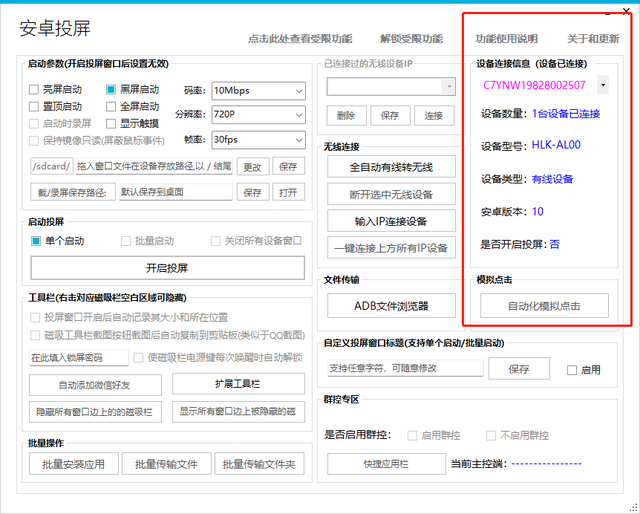Viewport: 640px width, 514px height.
Task: Open the device serial number dropdown arrow
Action: coord(603,85)
